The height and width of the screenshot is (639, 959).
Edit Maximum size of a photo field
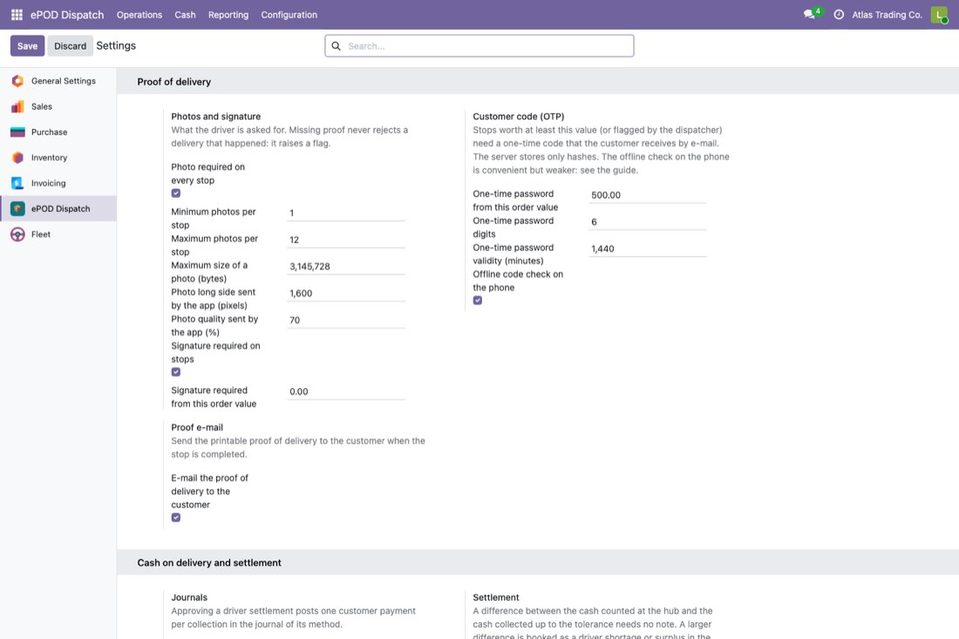pyautogui.click(x=346, y=267)
